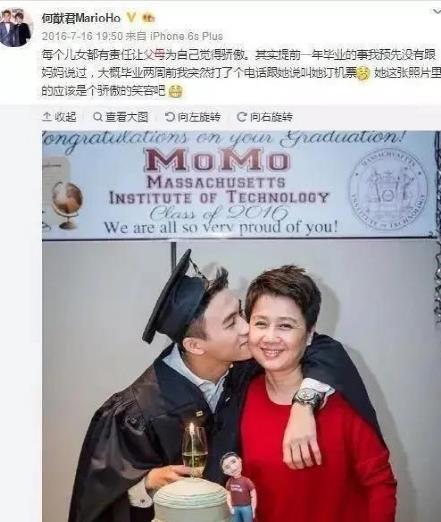Select 向左旋转 to rotate image left
The width and height of the screenshot is (441, 522).
193,117
